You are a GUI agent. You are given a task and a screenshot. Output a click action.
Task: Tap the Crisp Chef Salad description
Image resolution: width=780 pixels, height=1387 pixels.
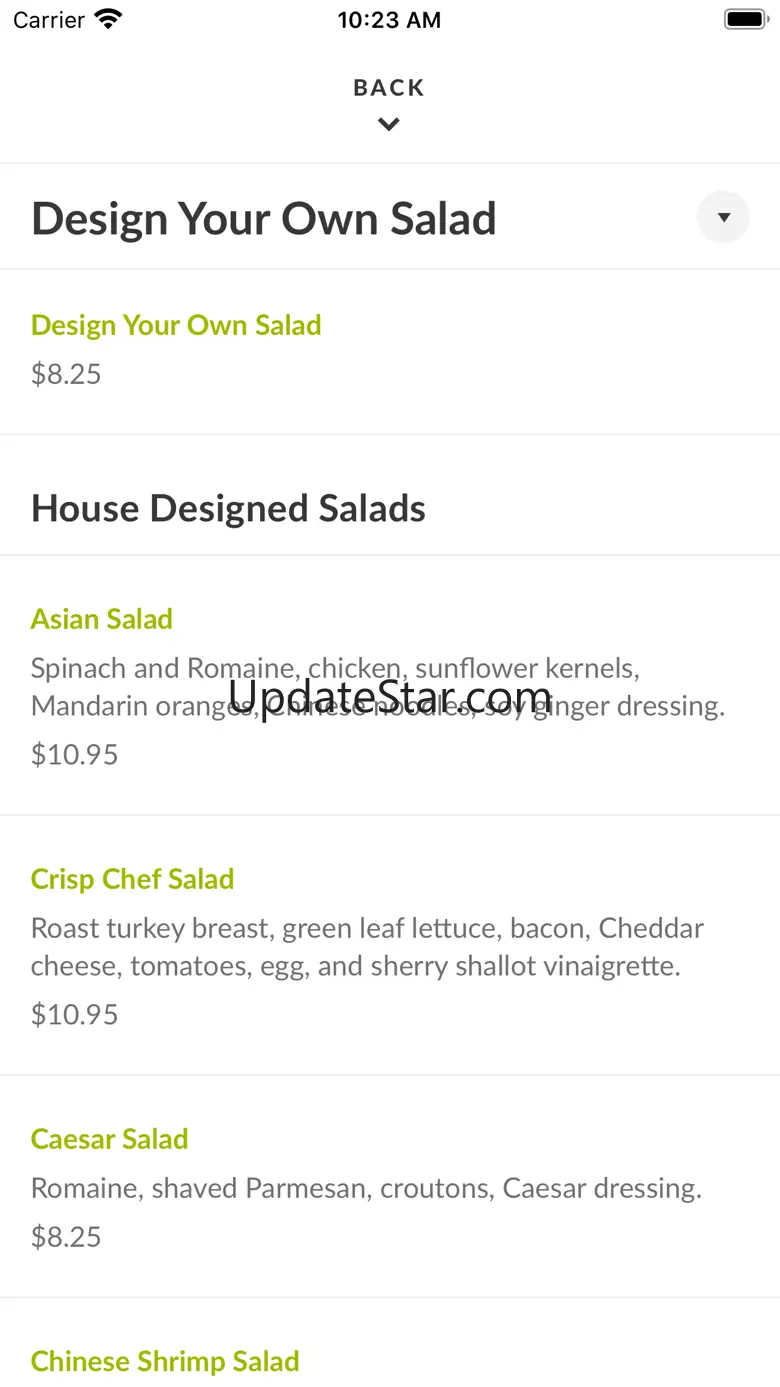[x=367, y=947]
